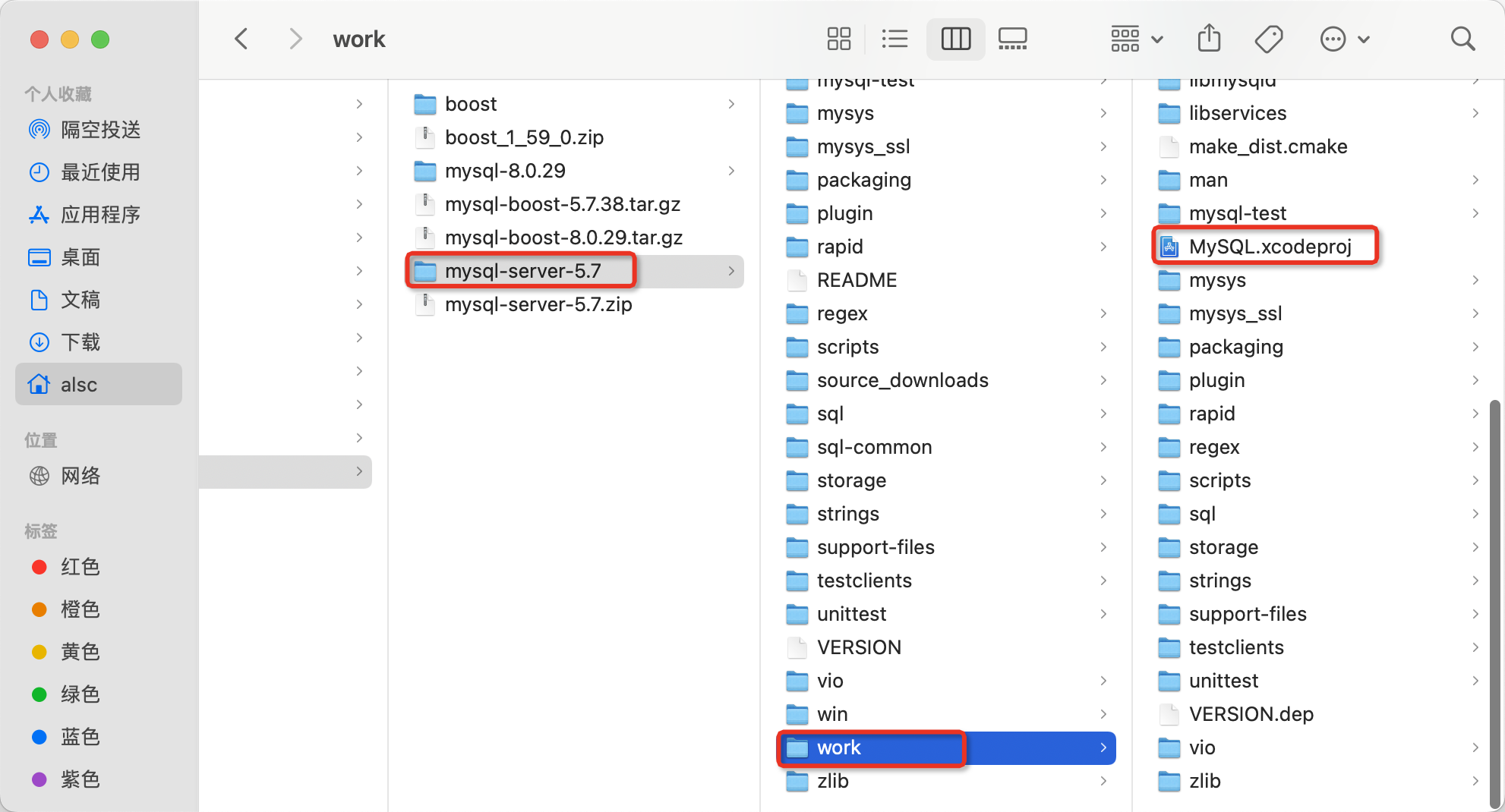The width and height of the screenshot is (1505, 812).
Task: Select the 红色 red tag
Action: pyautogui.click(x=99, y=567)
